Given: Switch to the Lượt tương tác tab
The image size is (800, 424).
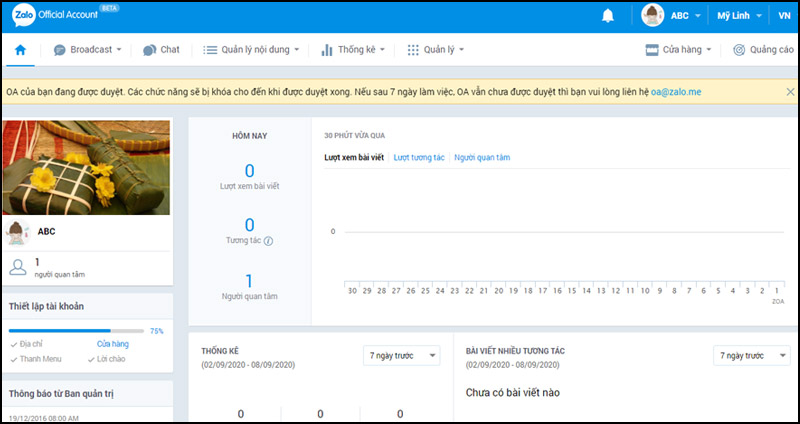Looking at the screenshot, I should [419, 158].
